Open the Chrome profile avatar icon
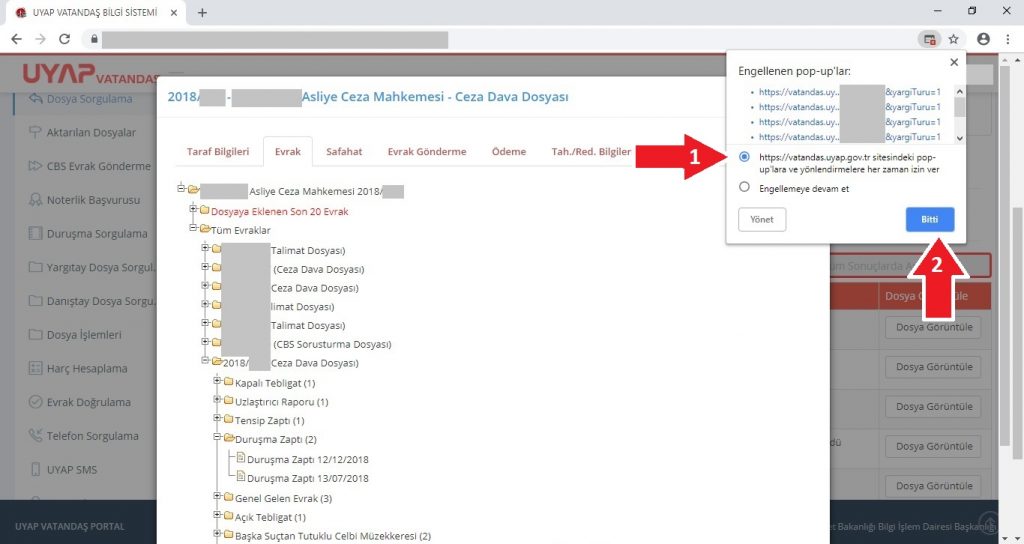This screenshot has width=1024, height=544. tap(983, 39)
